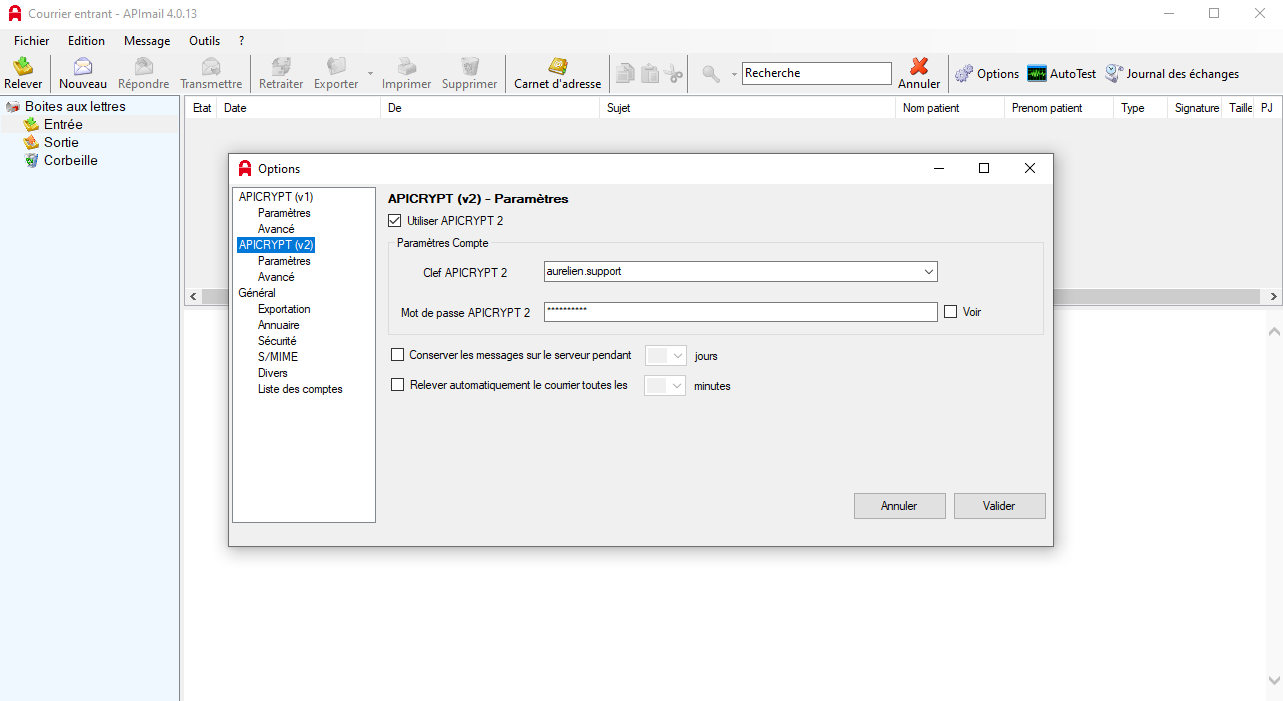The height and width of the screenshot is (701, 1283).
Task: Open the Exportation options page
Action: (x=284, y=309)
